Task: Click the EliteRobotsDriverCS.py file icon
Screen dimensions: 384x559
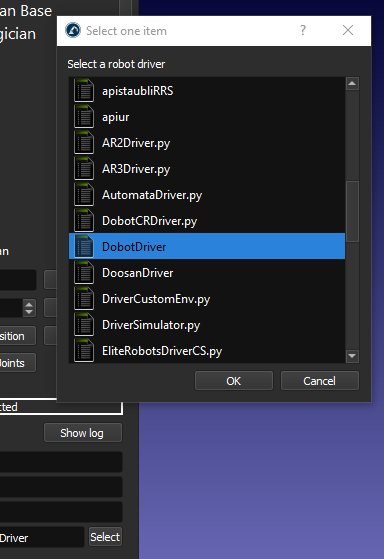Action: (x=84, y=351)
